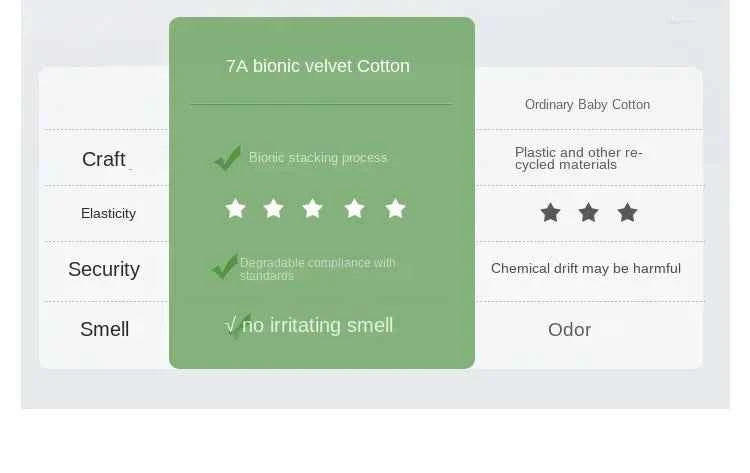Click the Odor text
This screenshot has width=750, height=473.
[570, 330]
